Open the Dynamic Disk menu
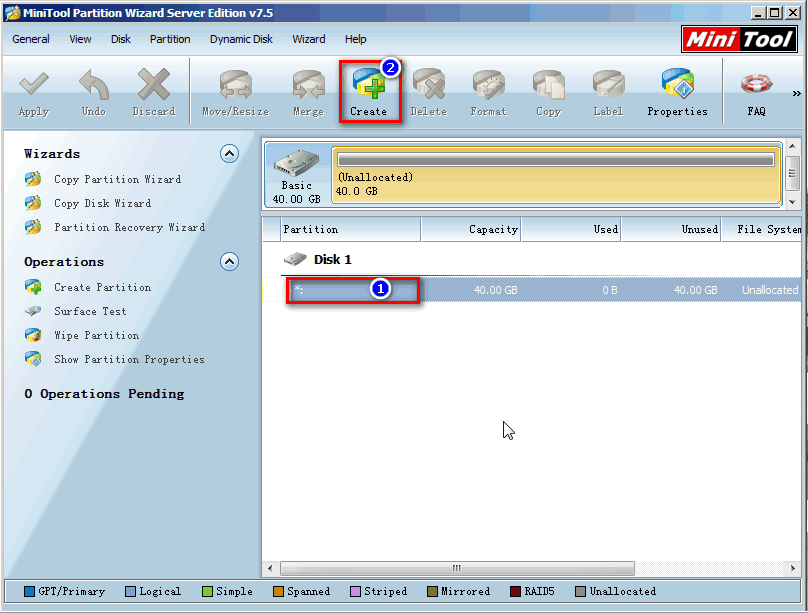808x613 pixels. 241,39
